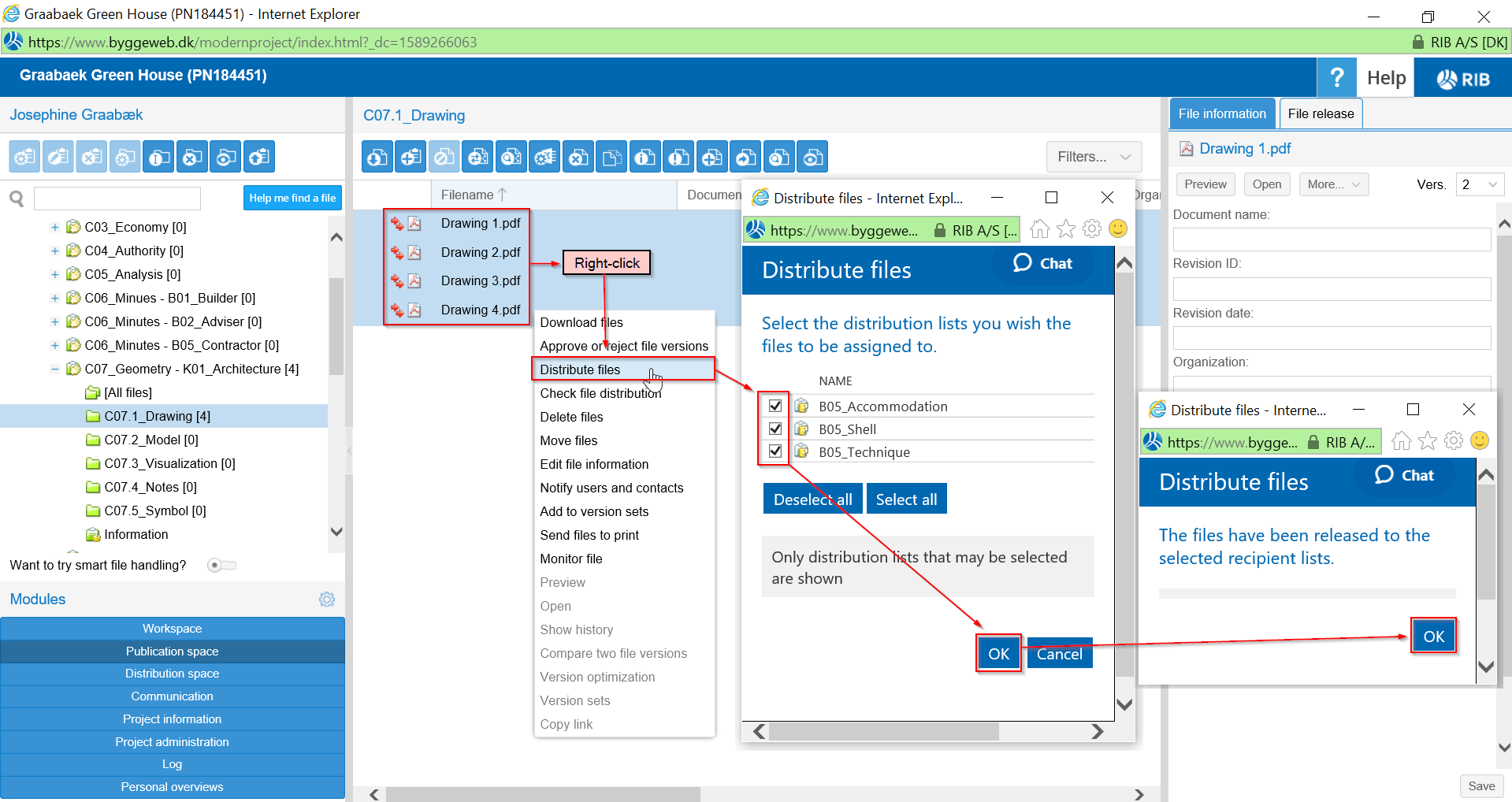
Task: Click the folder information icon in left toolbar
Action: pos(158,158)
